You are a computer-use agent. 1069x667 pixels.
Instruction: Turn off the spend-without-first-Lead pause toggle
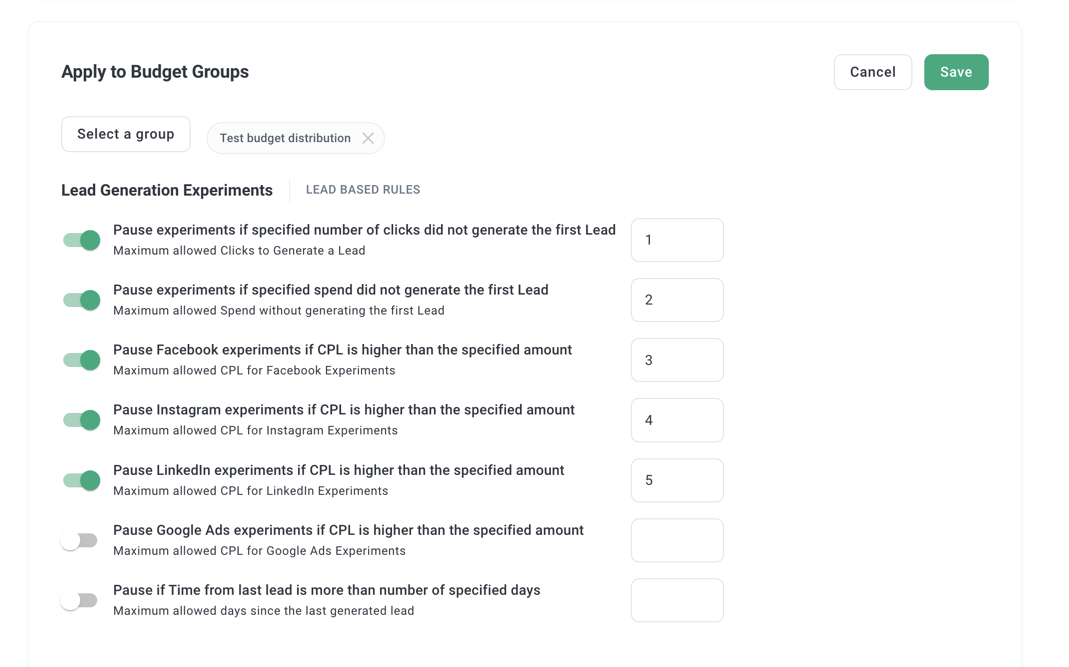(x=81, y=300)
